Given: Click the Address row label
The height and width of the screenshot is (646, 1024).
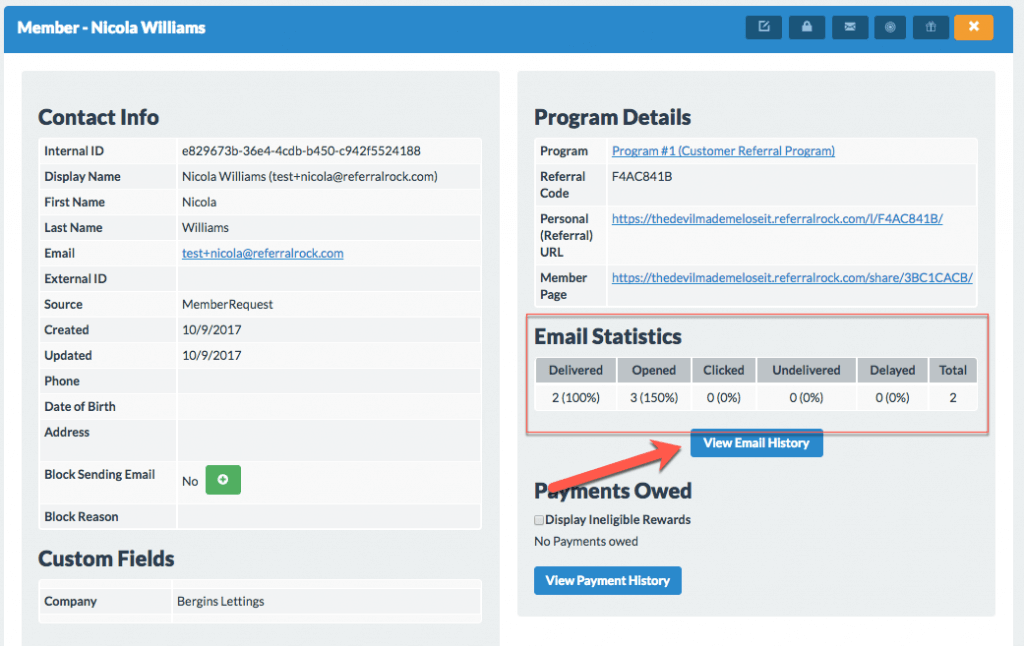Looking at the screenshot, I should pyautogui.click(x=67, y=432).
